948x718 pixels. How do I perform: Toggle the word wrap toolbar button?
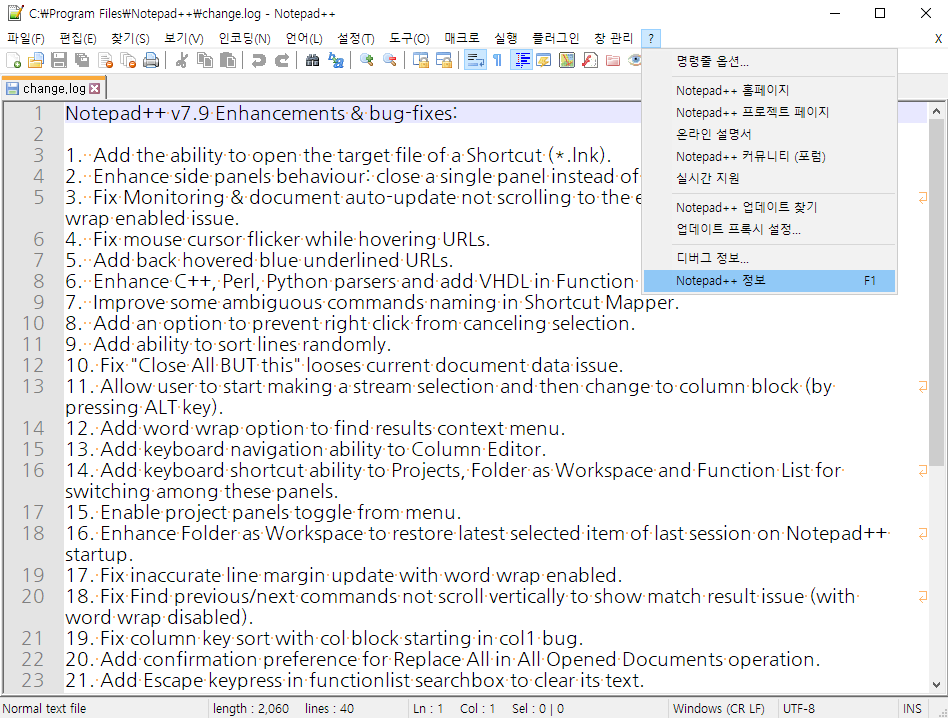point(475,60)
